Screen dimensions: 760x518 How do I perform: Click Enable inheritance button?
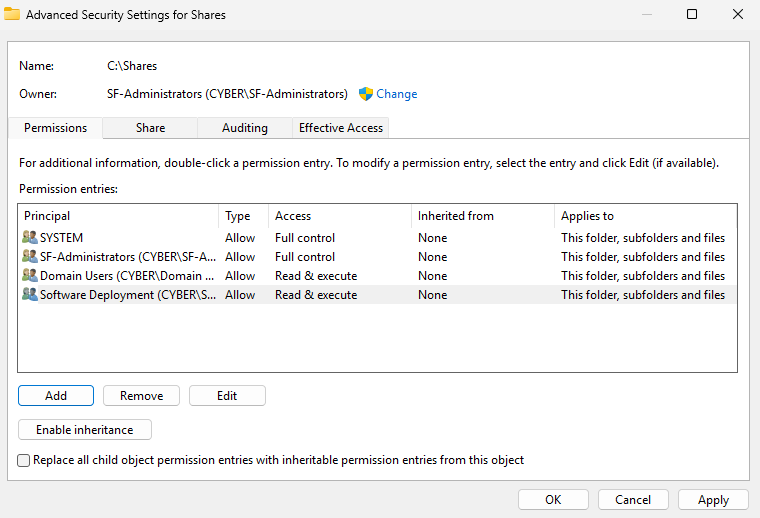point(84,430)
